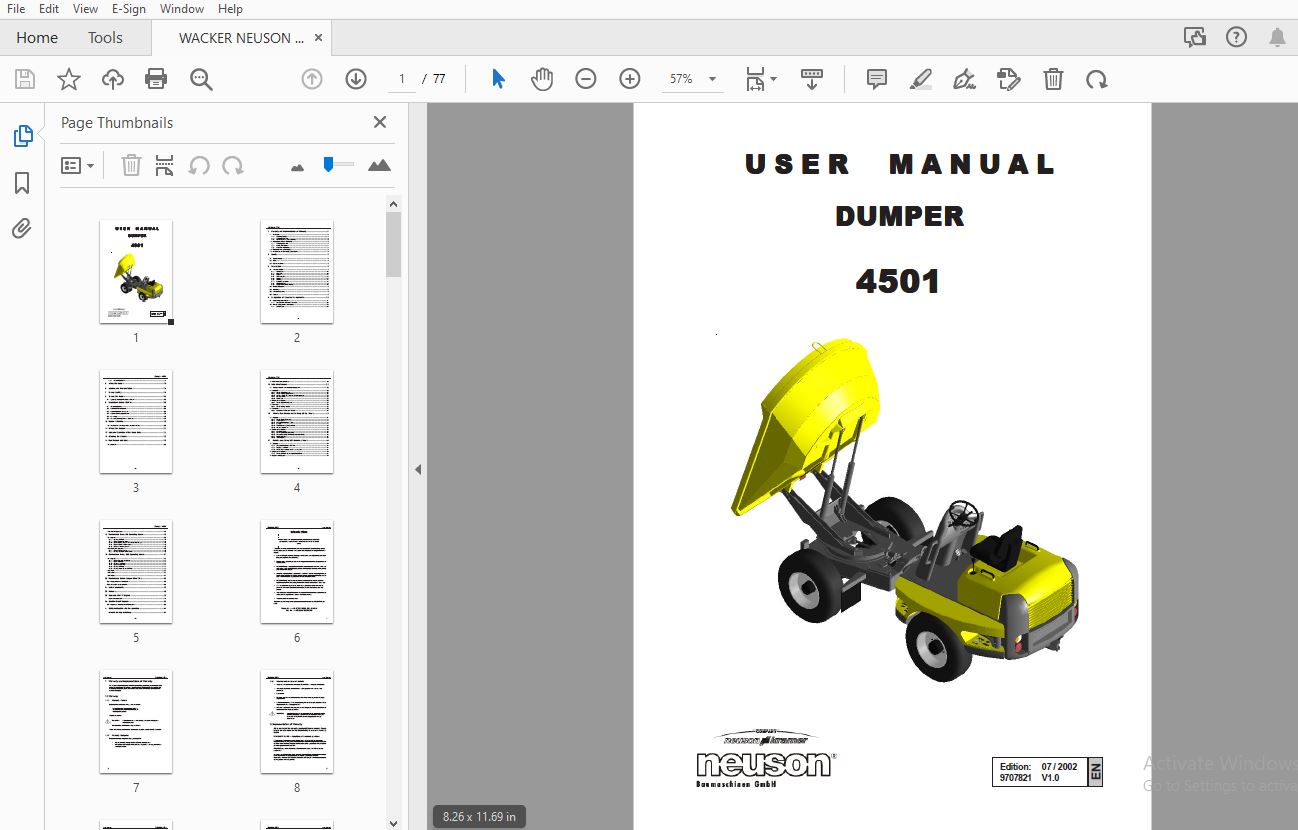1298x830 pixels.
Task: Open the View menu
Action: pos(86,9)
